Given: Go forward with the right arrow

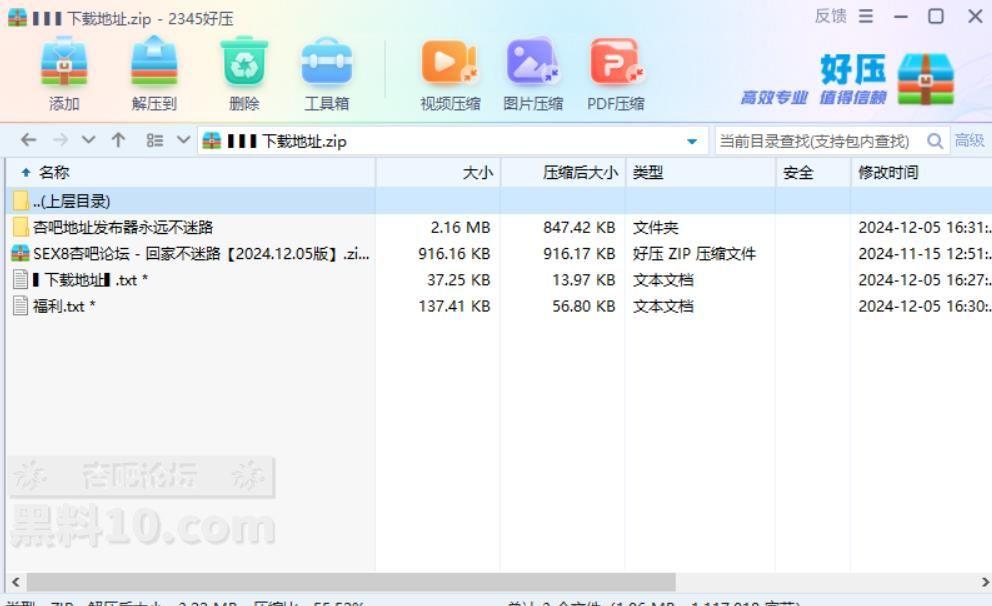Looking at the screenshot, I should pyautogui.click(x=61, y=140).
